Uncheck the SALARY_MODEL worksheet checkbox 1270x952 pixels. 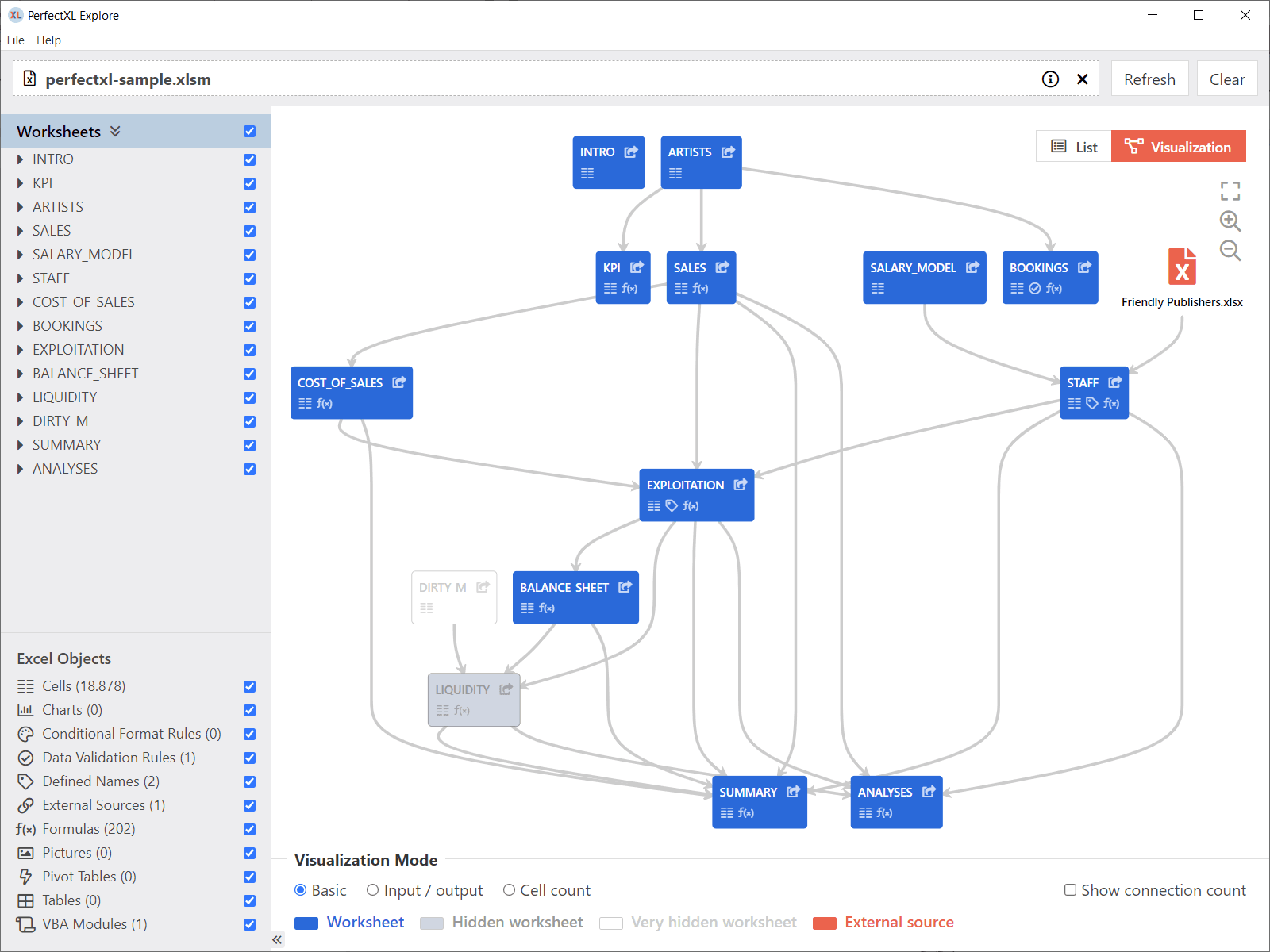pos(249,255)
